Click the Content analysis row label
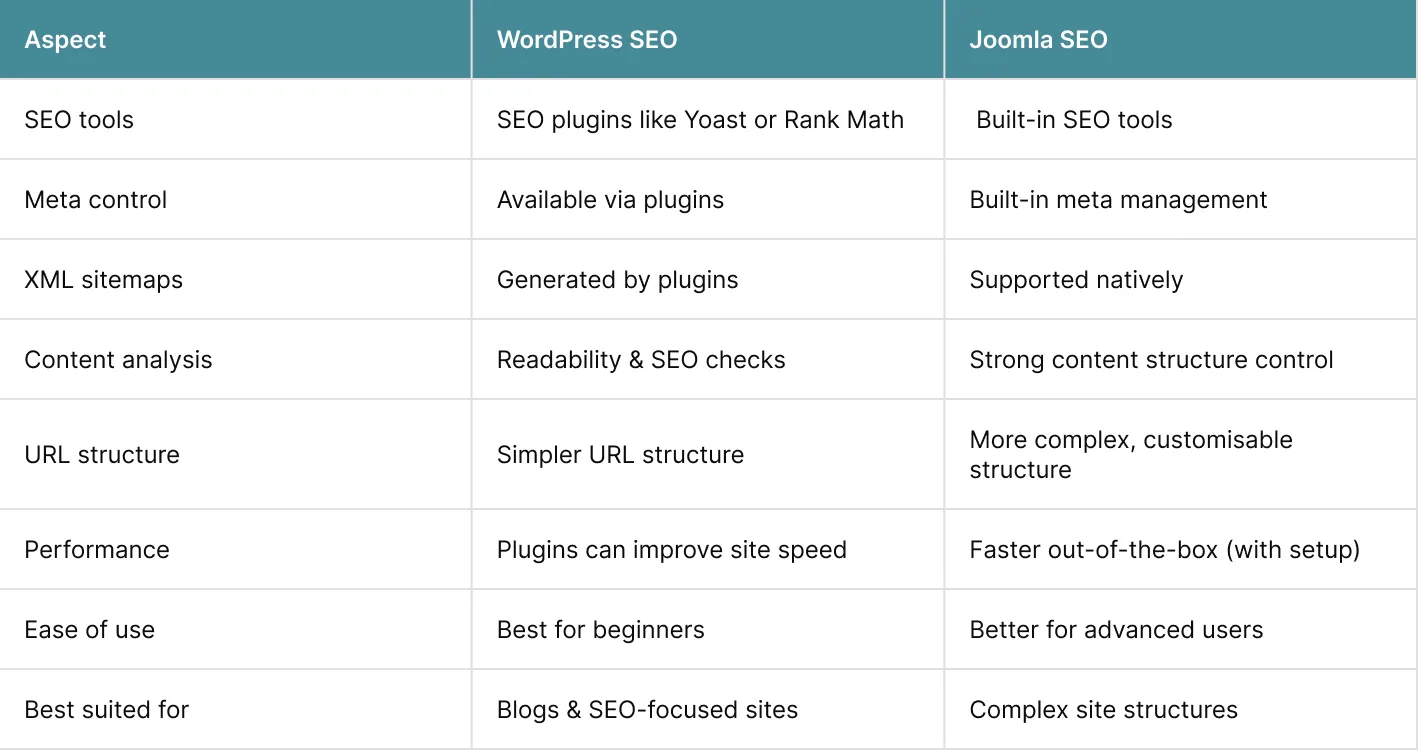 pyautogui.click(x=118, y=360)
